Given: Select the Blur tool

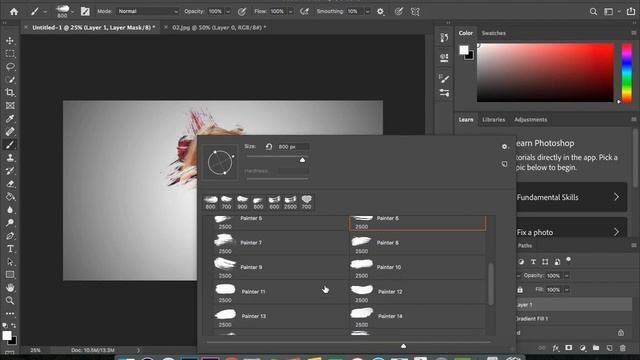Looking at the screenshot, I should [10, 210].
